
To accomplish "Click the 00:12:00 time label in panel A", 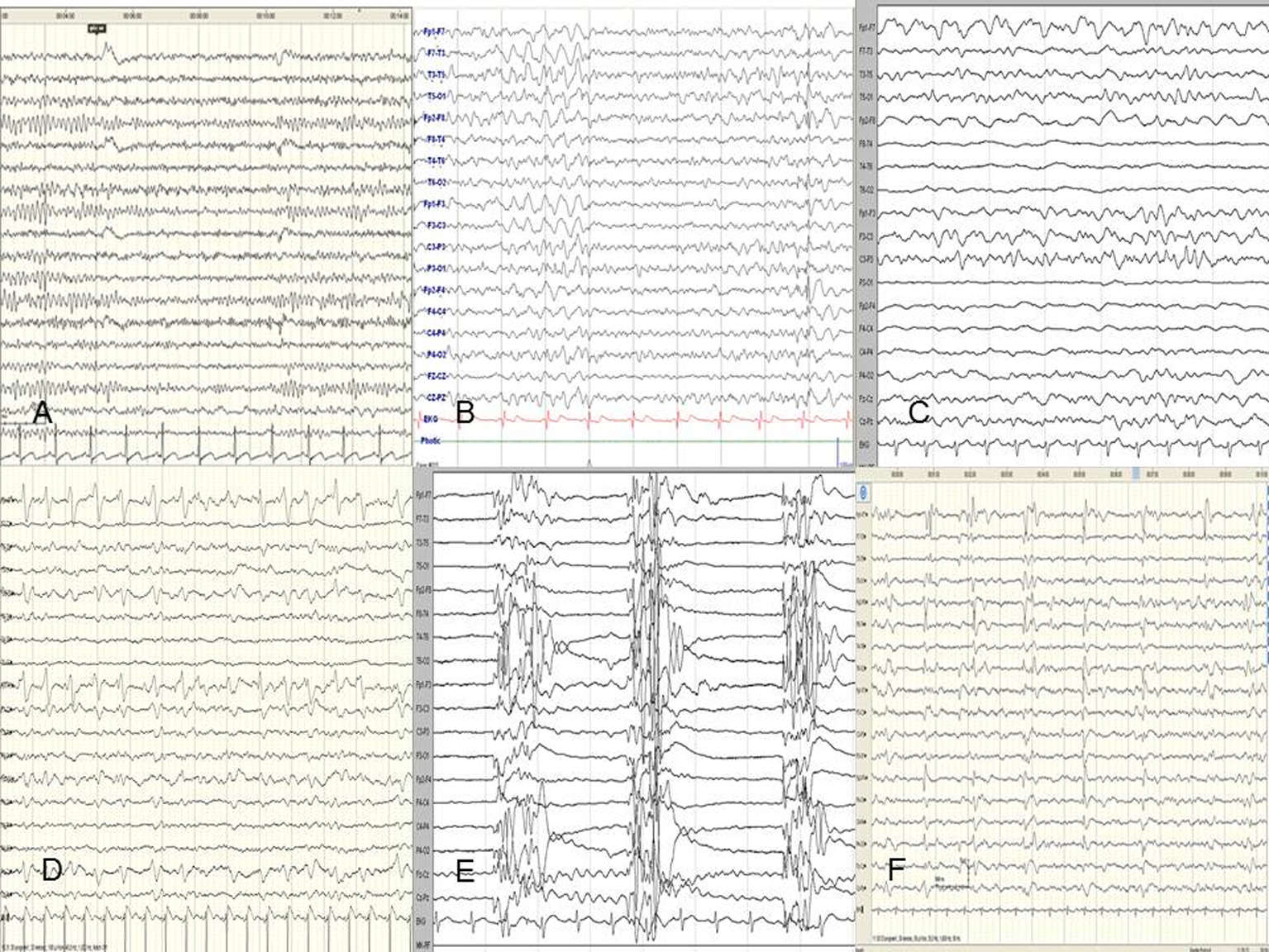I will [332, 16].
